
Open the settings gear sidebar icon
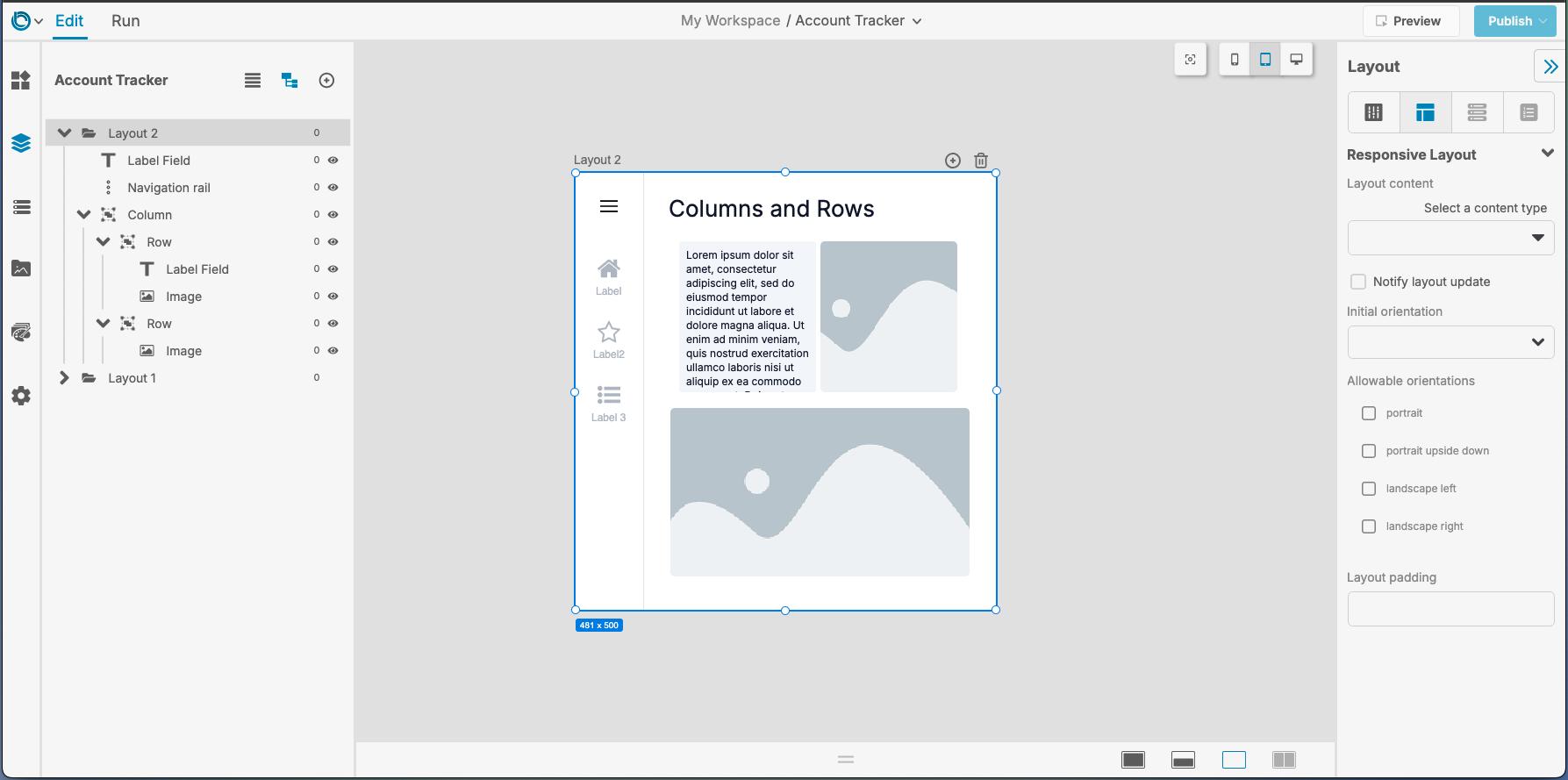(21, 396)
